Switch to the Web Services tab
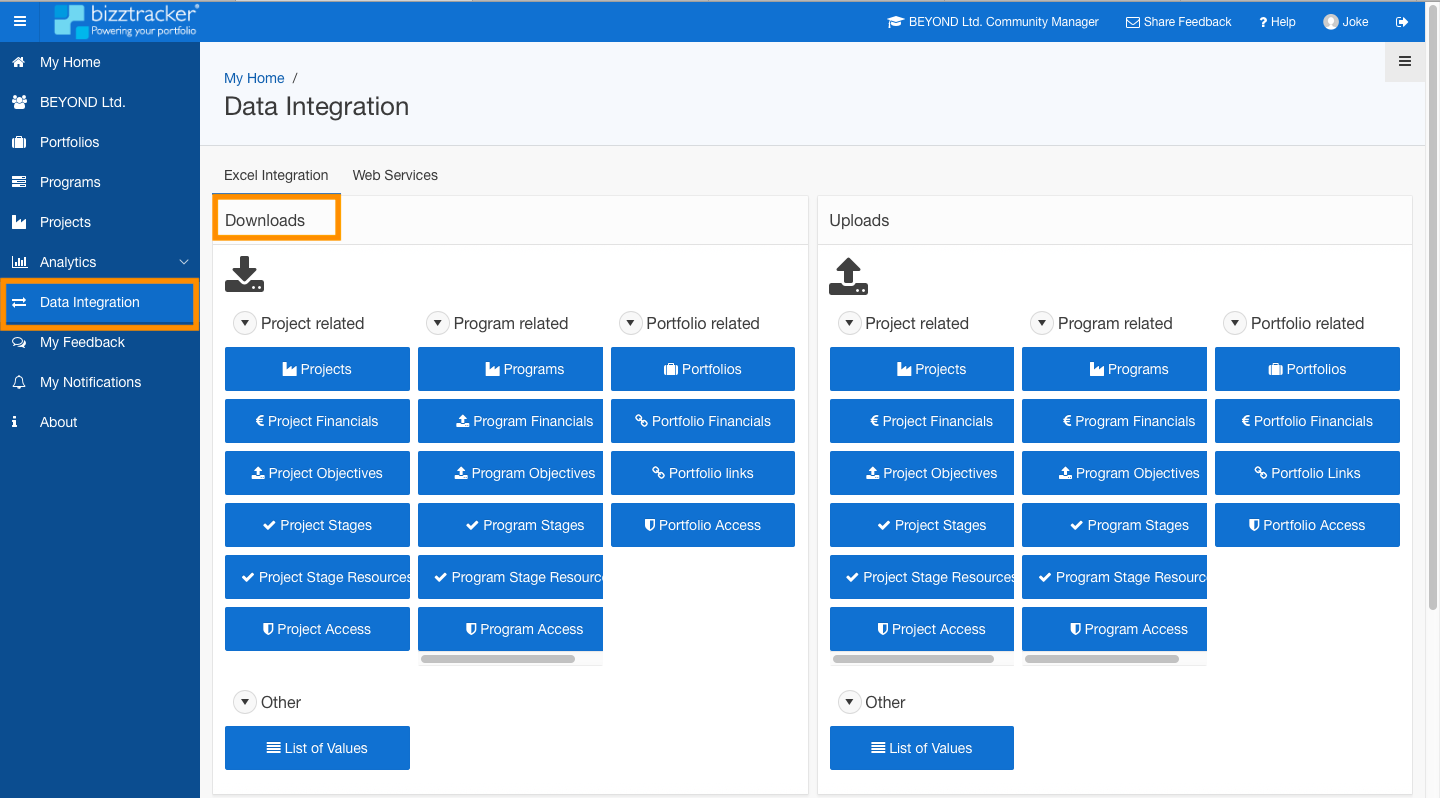This screenshot has height=798, width=1440. 395,175
